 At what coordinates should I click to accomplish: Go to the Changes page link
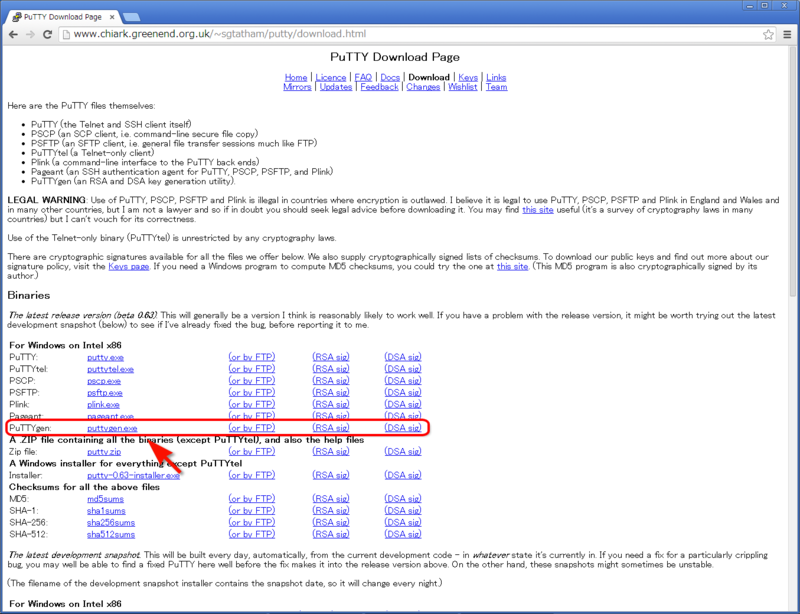(423, 87)
